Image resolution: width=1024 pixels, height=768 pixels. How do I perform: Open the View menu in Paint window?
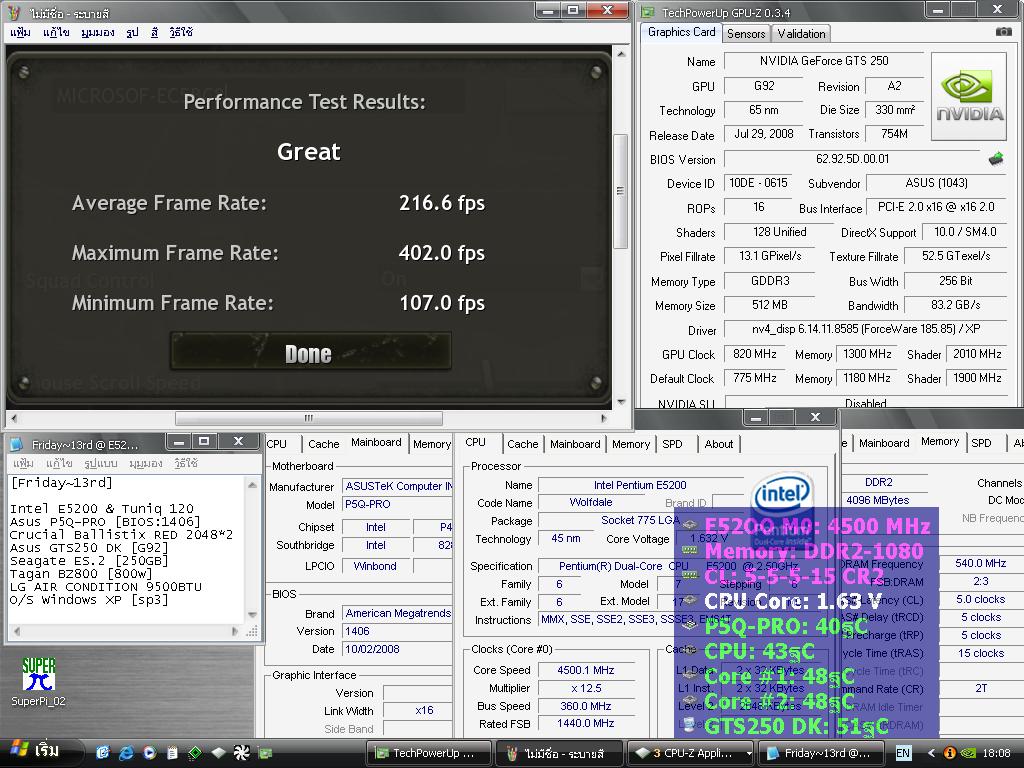(x=97, y=33)
